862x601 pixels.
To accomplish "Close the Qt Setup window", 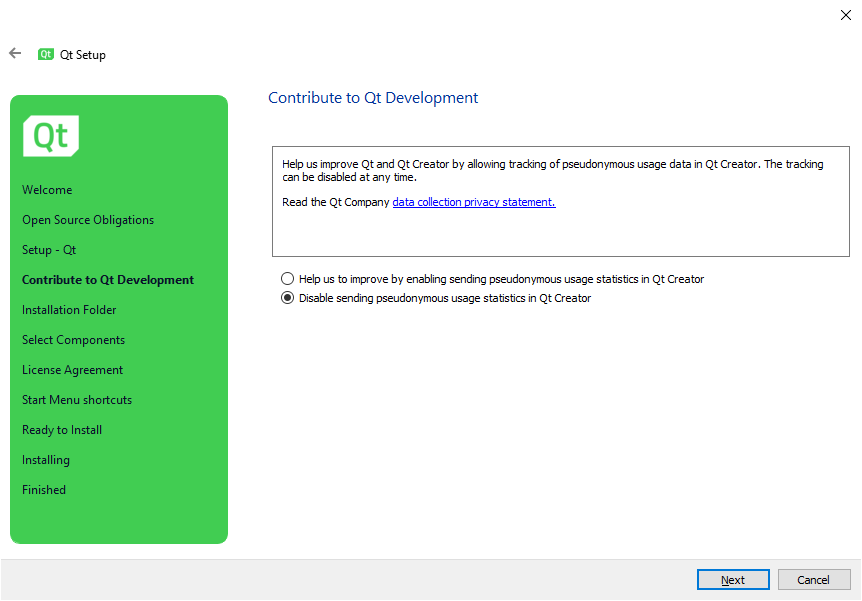I will coord(846,15).
